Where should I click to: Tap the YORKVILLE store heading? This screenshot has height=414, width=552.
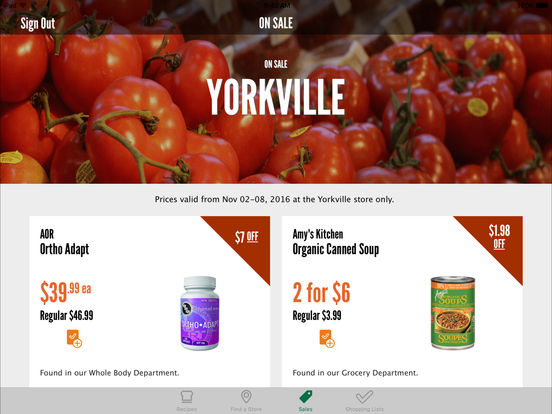[x=276, y=97]
